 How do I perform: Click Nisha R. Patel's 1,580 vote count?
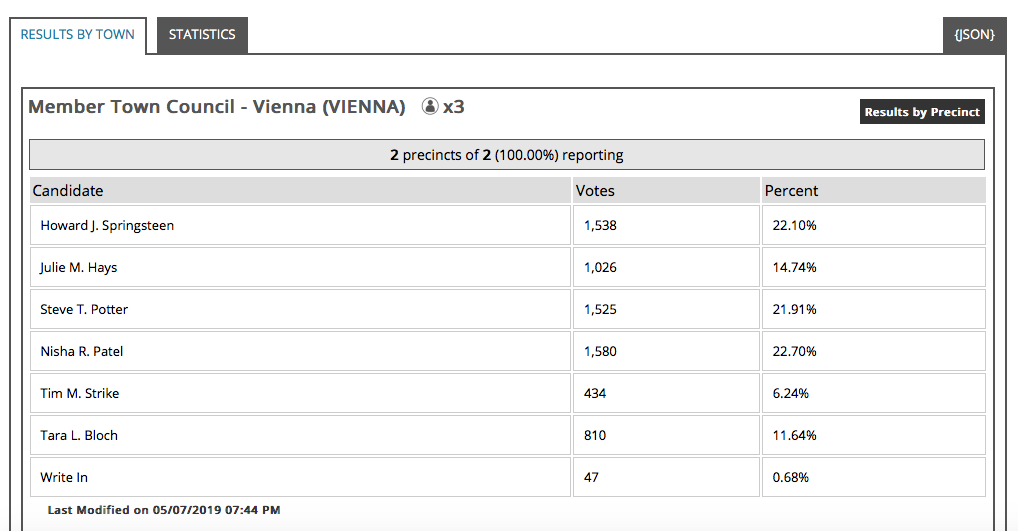[x=601, y=351]
